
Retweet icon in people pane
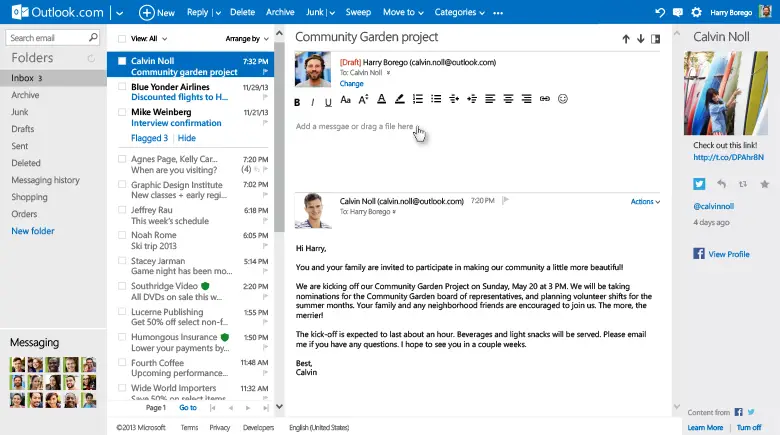pyautogui.click(x=743, y=184)
